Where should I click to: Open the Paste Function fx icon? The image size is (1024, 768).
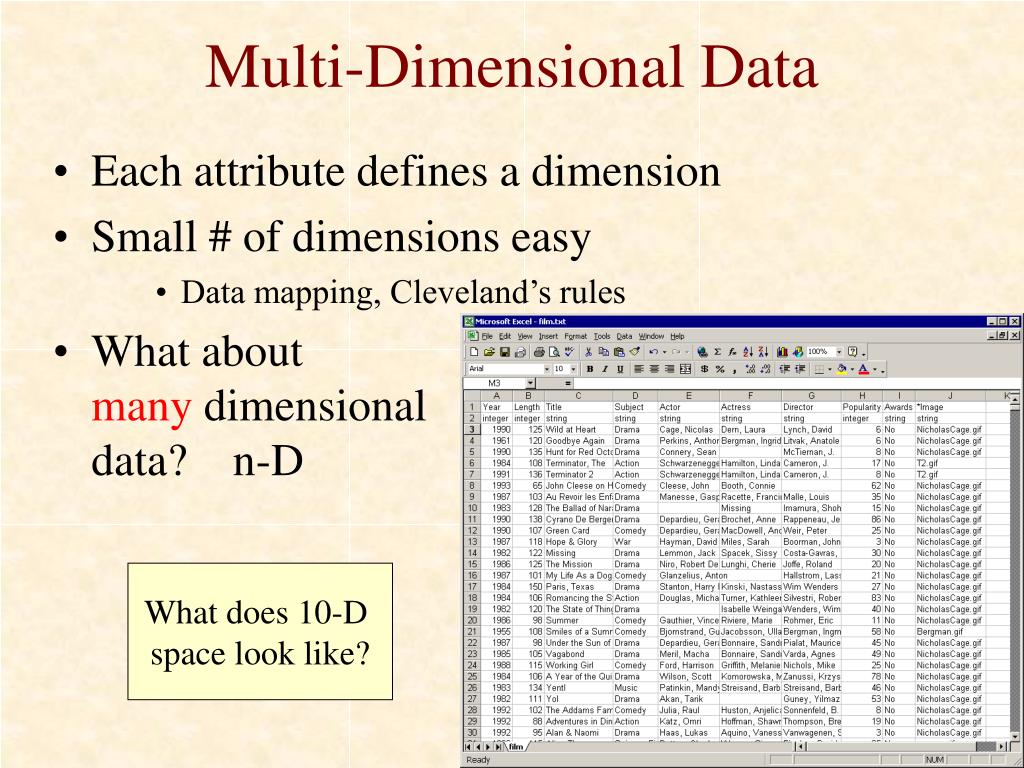pos(732,352)
